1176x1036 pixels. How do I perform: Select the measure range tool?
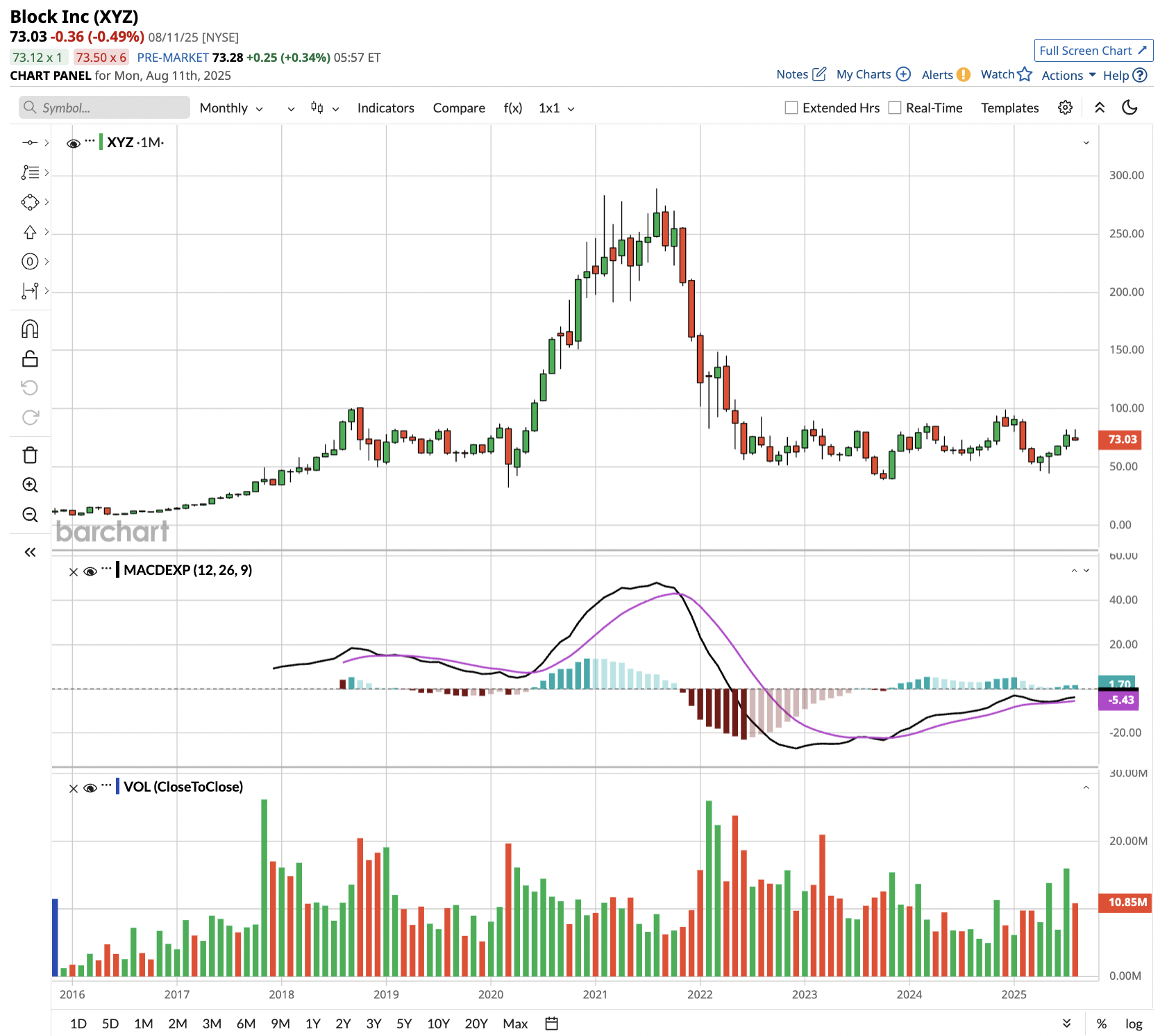tap(30, 291)
